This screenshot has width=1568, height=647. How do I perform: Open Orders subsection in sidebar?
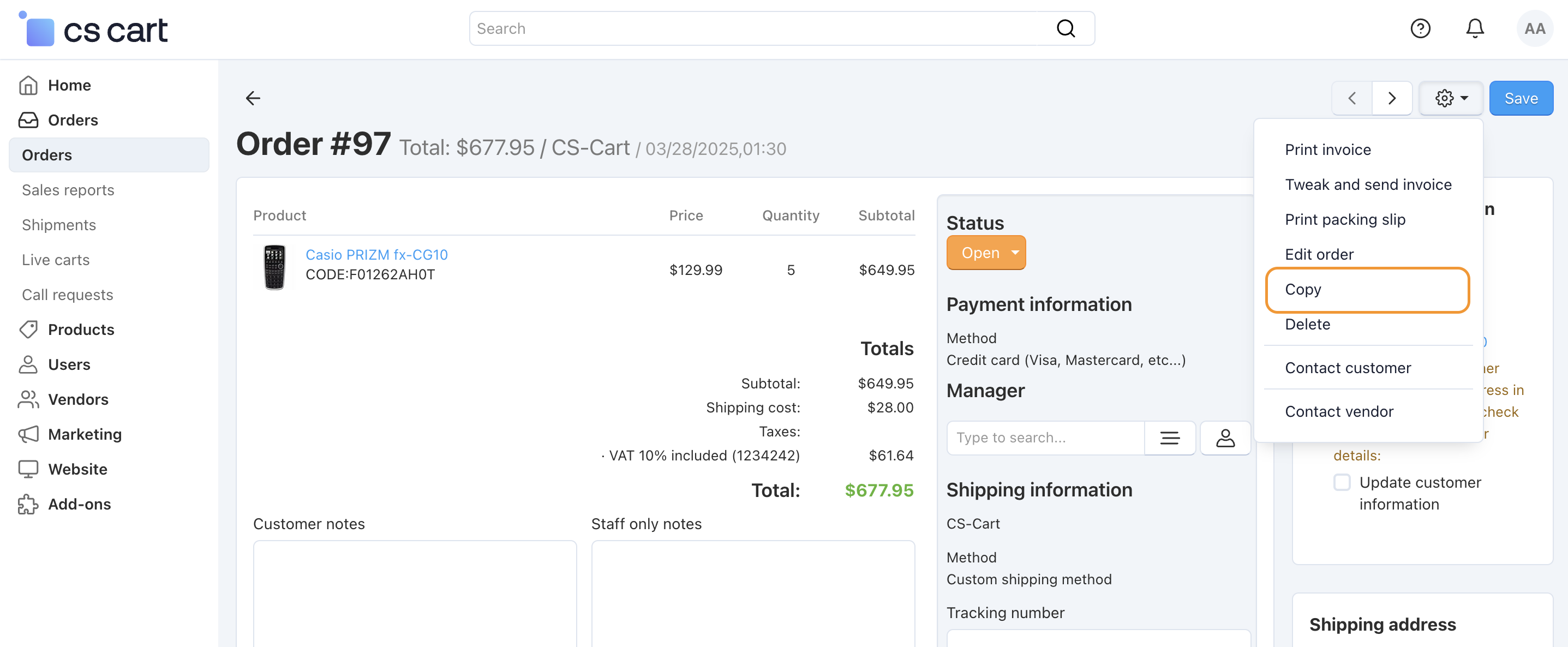pyautogui.click(x=109, y=154)
